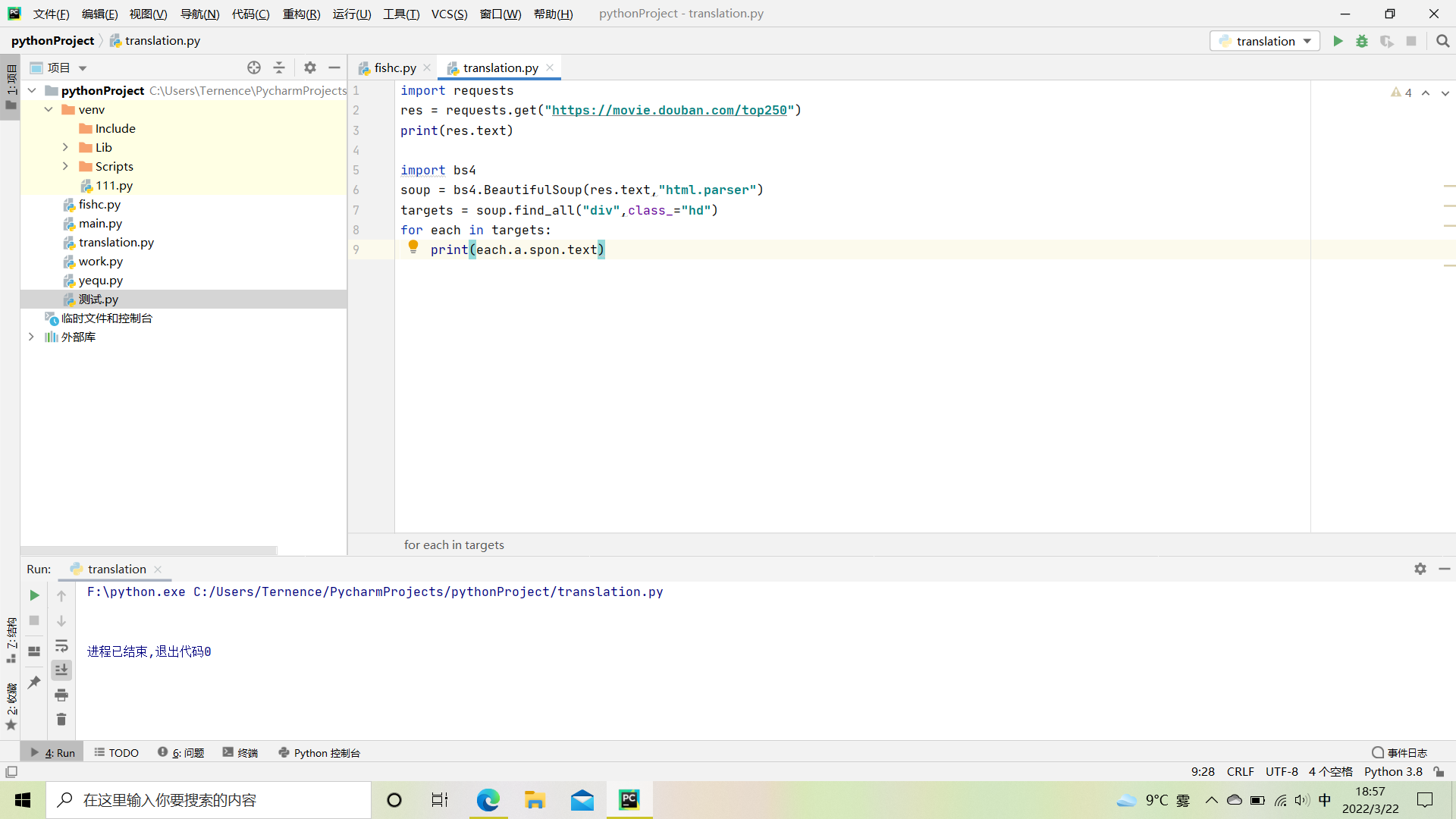Open the UTF-8 encoding selector
The height and width of the screenshot is (819, 1456).
point(1282,771)
